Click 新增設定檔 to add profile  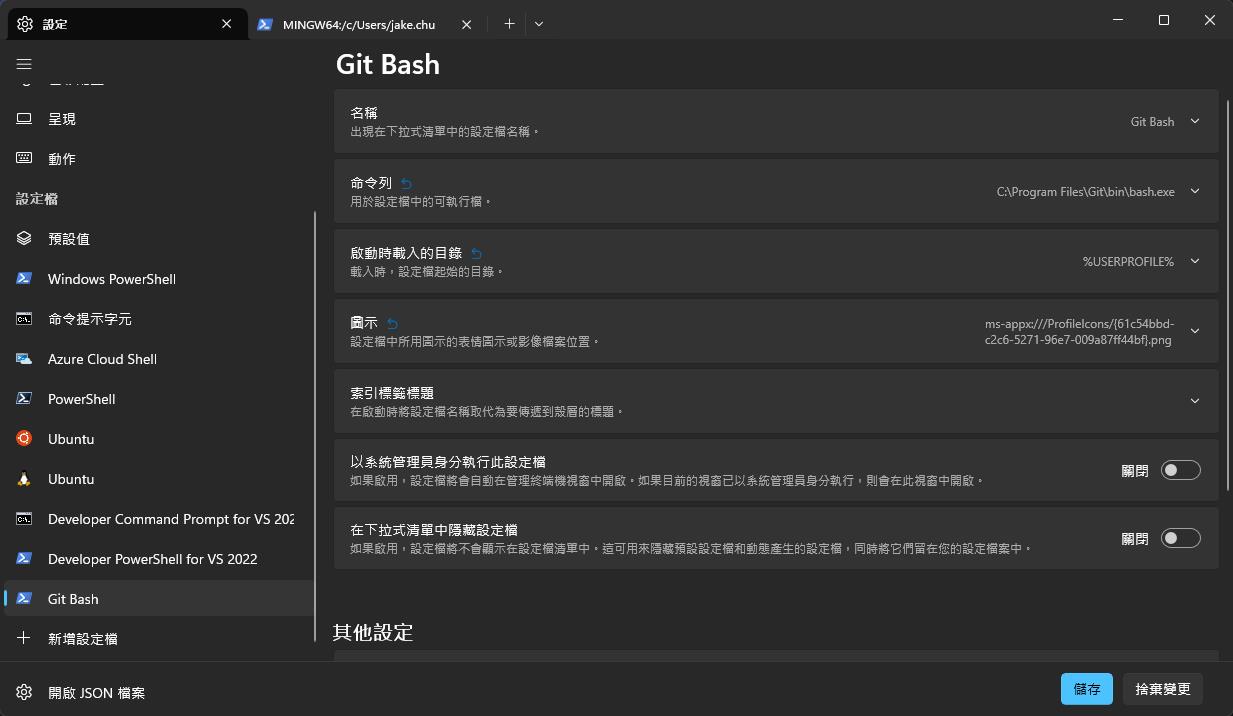[159, 638]
